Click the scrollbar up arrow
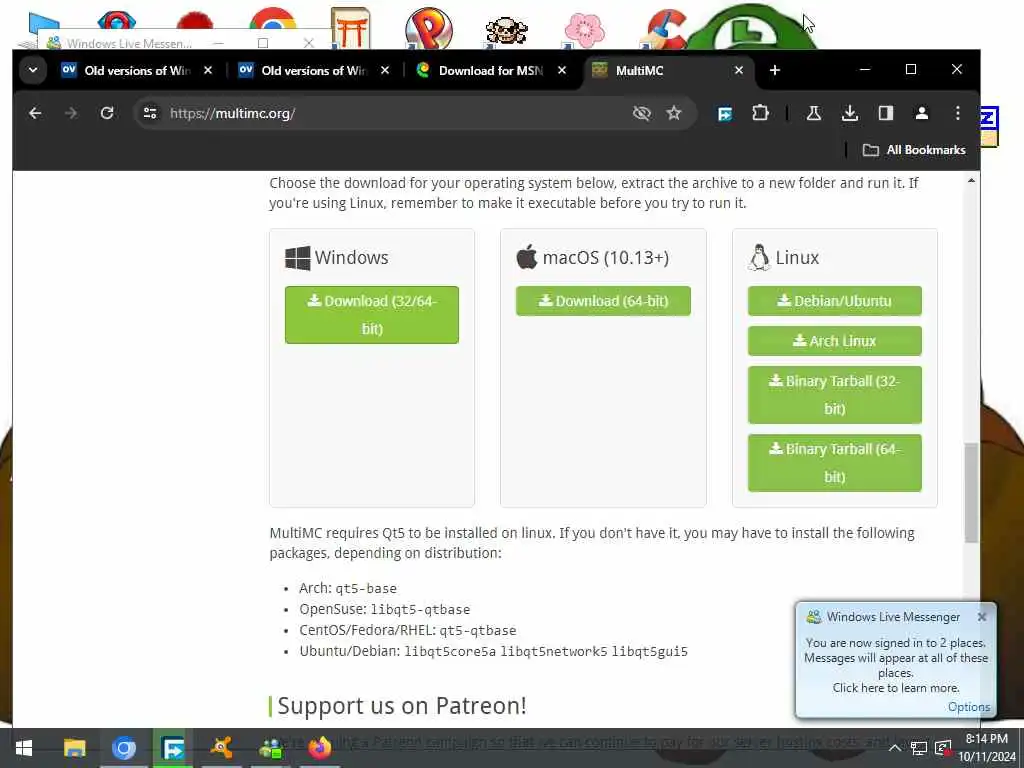The image size is (1024, 768). tap(971, 180)
